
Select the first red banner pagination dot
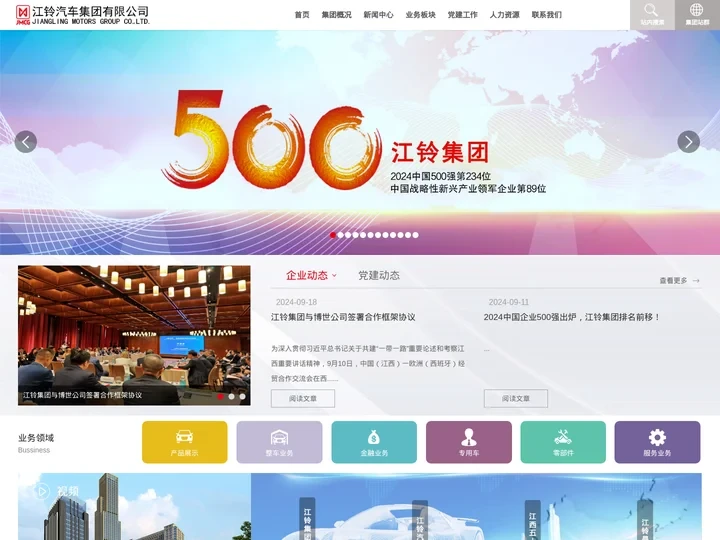point(333,235)
